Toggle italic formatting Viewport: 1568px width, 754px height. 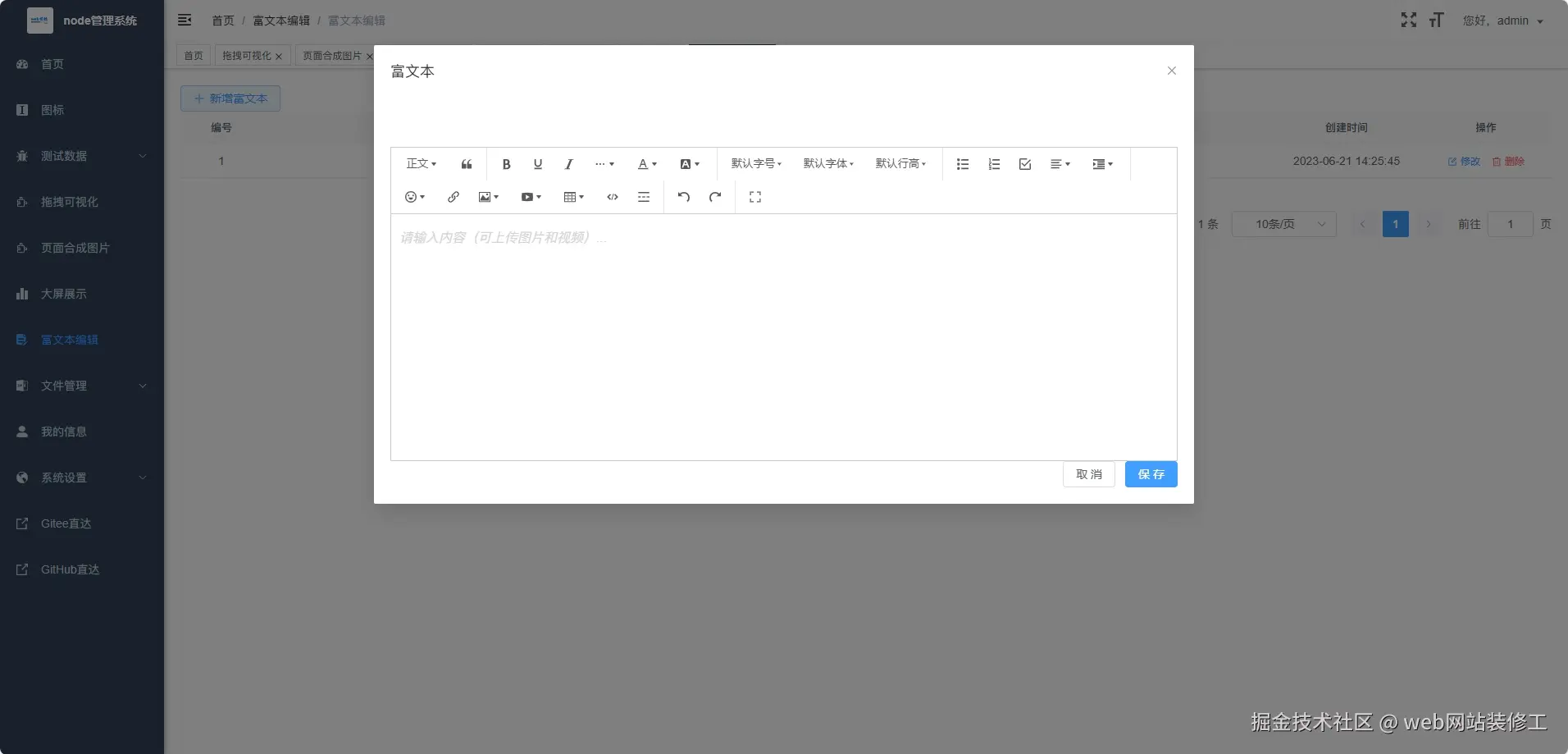(x=569, y=164)
